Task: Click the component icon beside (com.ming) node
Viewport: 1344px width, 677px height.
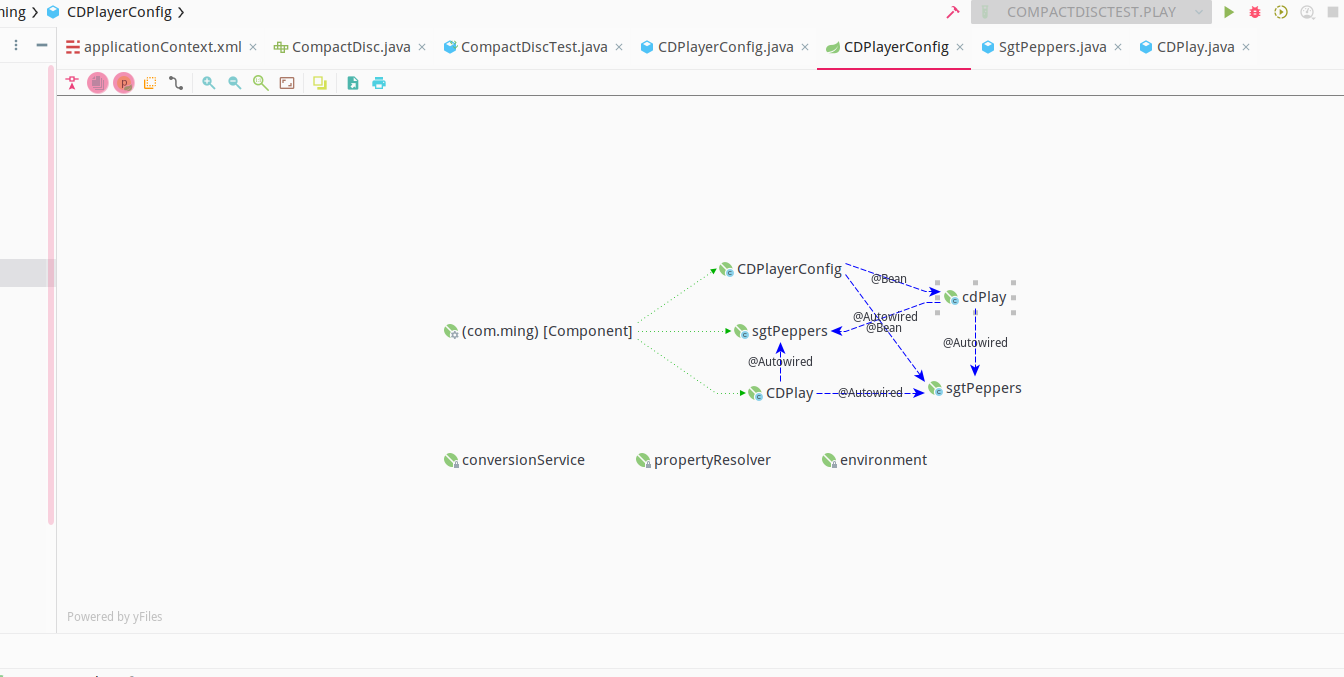Action: click(451, 331)
